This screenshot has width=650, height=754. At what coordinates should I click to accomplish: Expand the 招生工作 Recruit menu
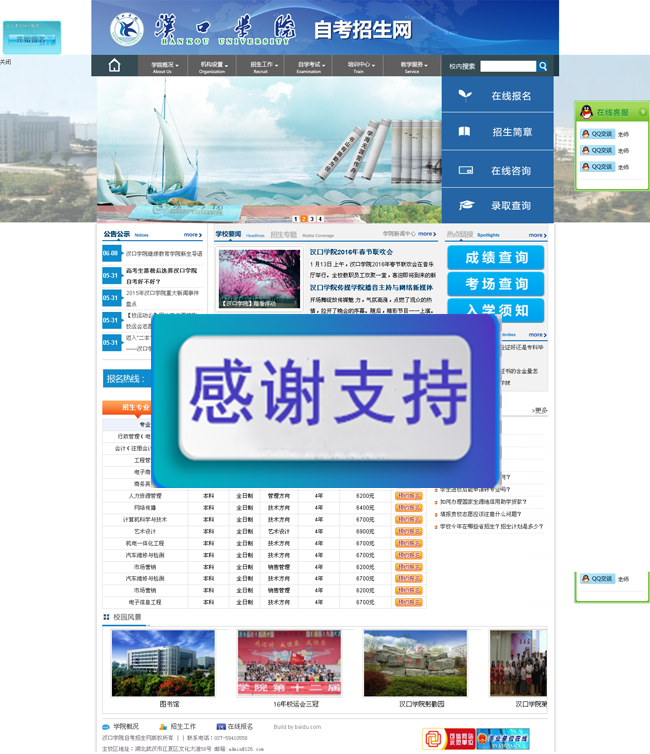tap(263, 66)
